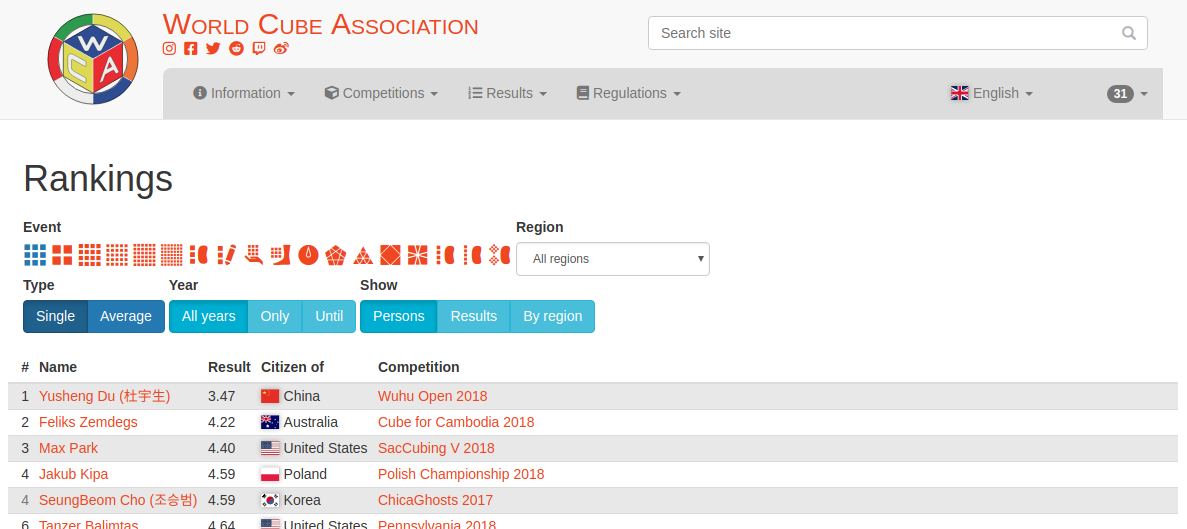Image resolution: width=1187 pixels, height=529 pixels.
Task: Click the 4.22 result value
Action: pos(222,422)
